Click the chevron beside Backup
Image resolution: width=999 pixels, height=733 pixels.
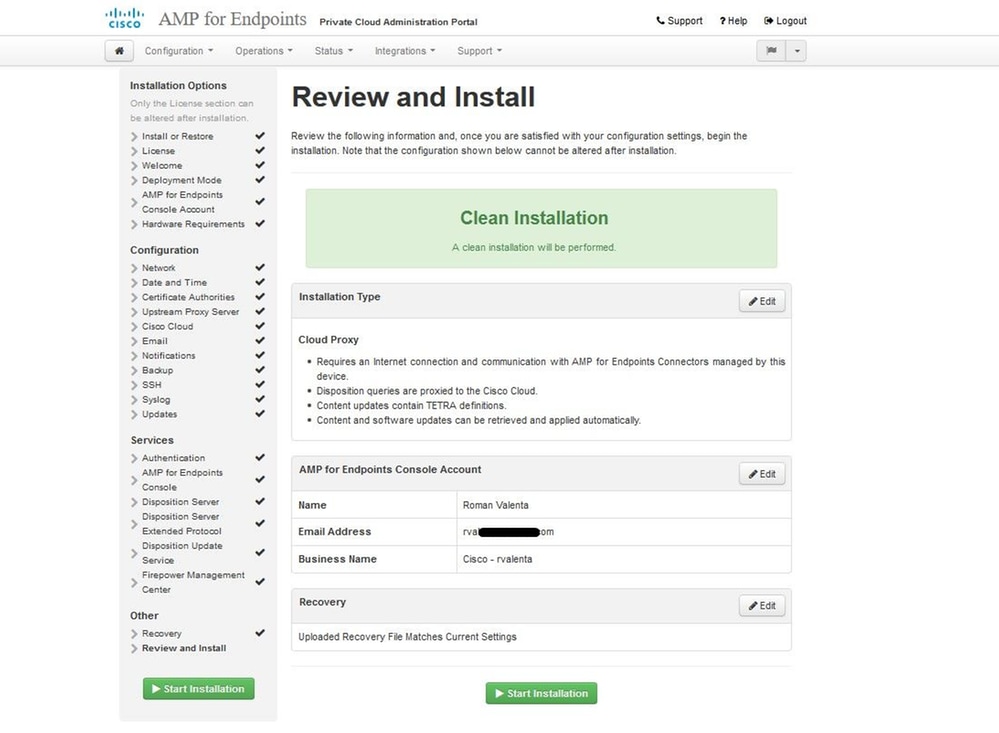134,372
